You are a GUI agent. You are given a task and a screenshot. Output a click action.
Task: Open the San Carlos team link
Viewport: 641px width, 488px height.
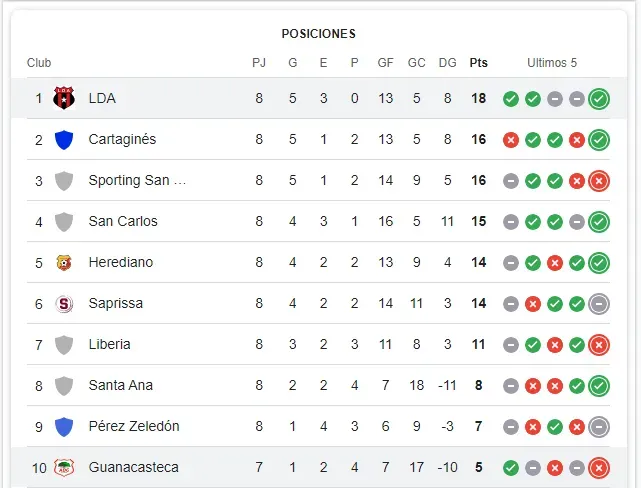(x=123, y=221)
